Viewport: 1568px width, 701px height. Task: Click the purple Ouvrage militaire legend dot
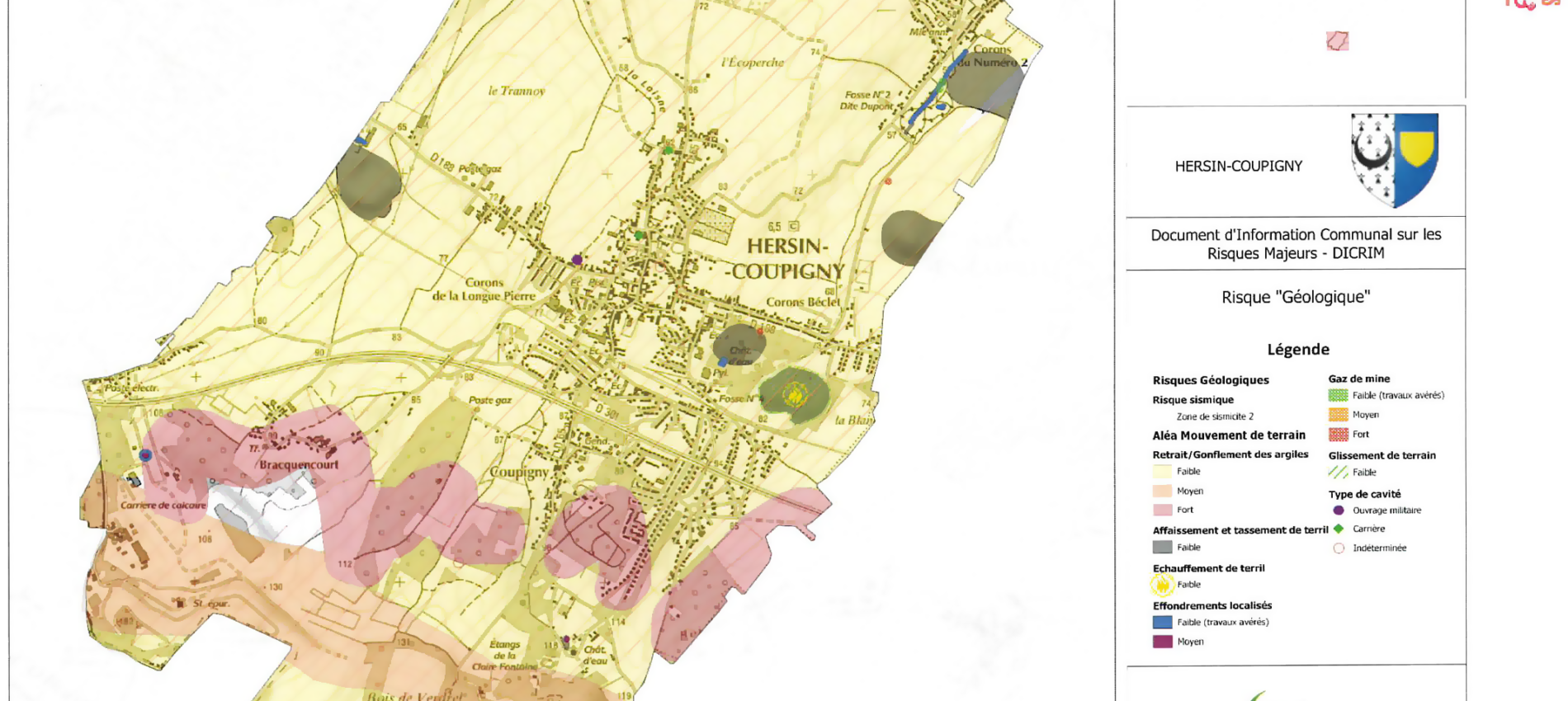click(x=1338, y=510)
